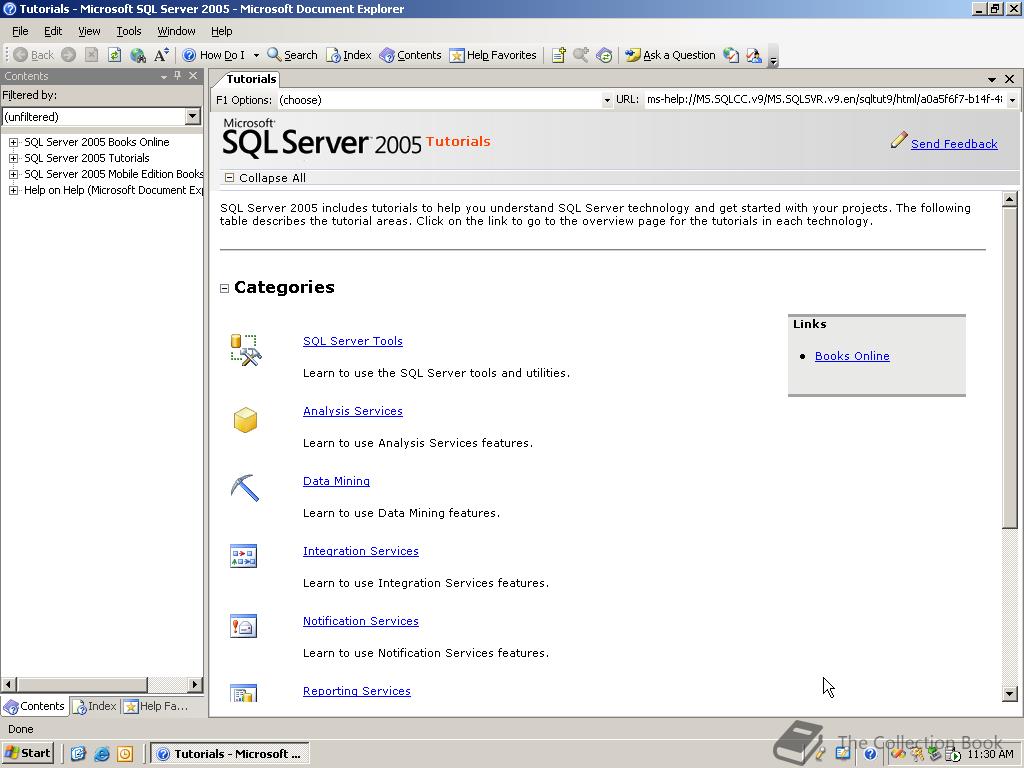Open the Analysis Services link

(353, 411)
